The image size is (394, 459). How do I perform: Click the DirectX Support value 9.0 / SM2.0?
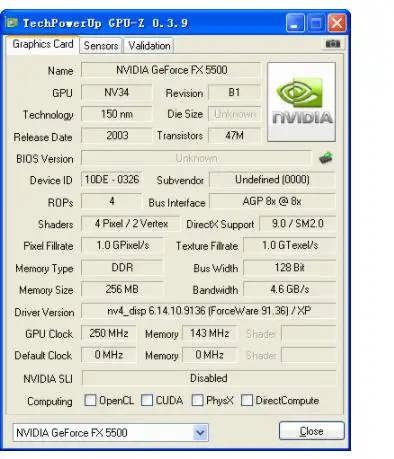[x=297, y=223]
